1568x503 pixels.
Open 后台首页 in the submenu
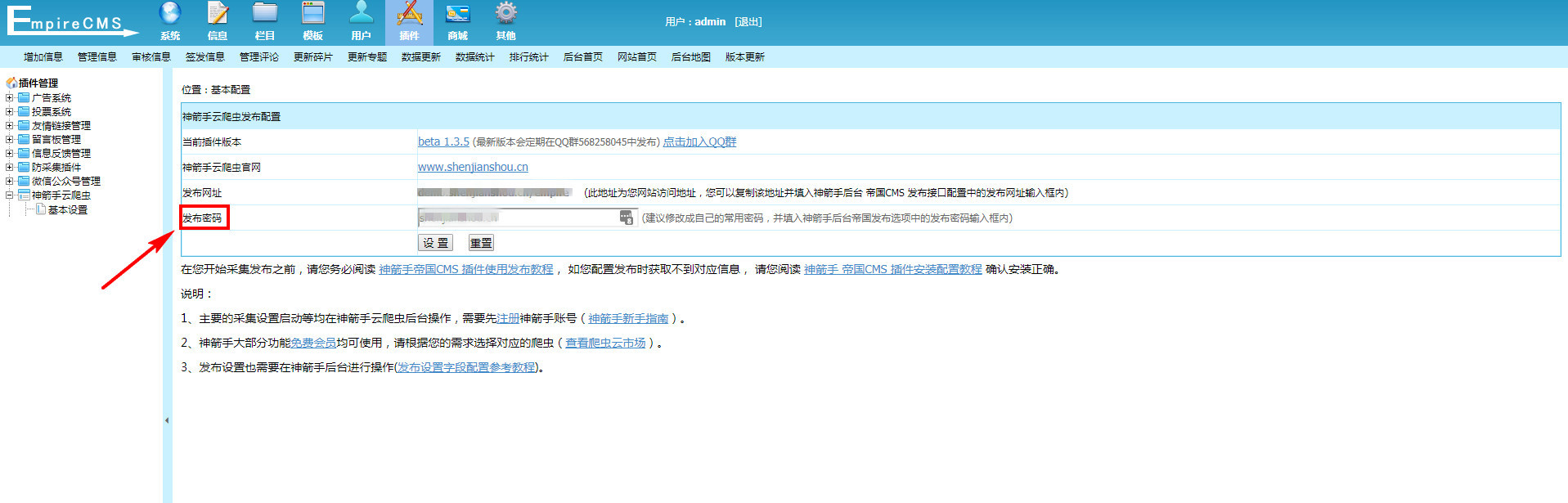coord(583,57)
